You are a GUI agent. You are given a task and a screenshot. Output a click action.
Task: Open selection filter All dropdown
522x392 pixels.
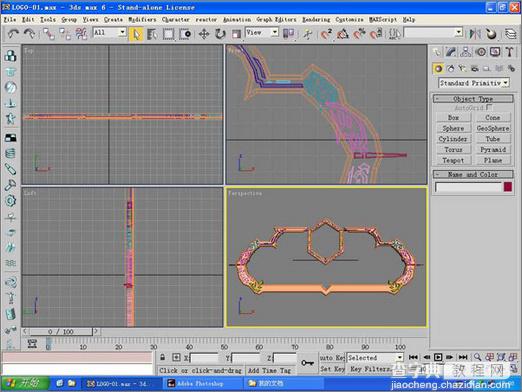[109, 32]
